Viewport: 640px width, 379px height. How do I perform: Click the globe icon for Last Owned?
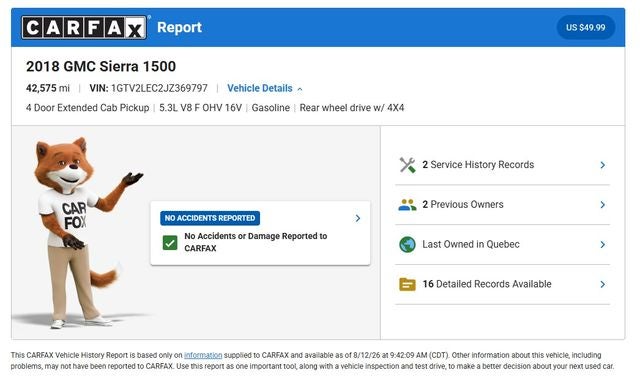point(407,244)
